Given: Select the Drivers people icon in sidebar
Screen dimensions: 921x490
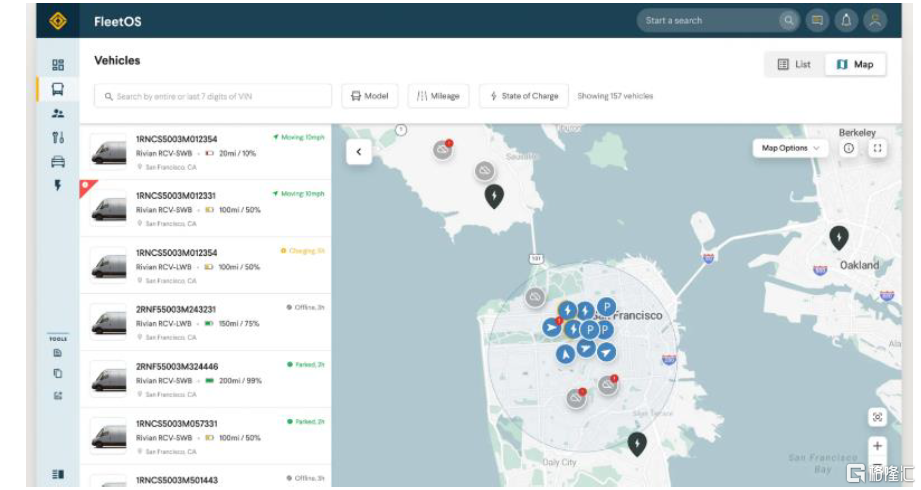Looking at the screenshot, I should click(x=58, y=113).
